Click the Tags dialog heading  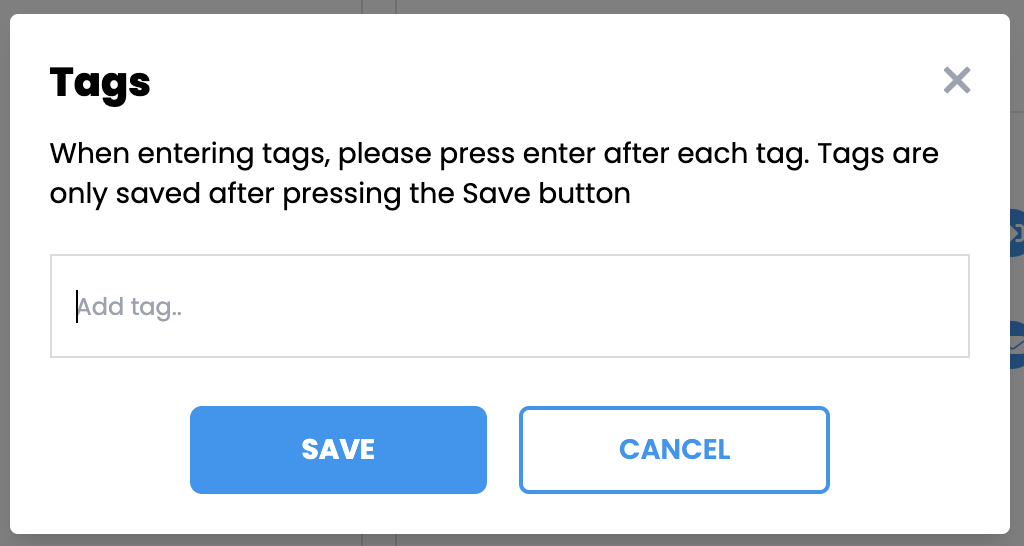[100, 82]
